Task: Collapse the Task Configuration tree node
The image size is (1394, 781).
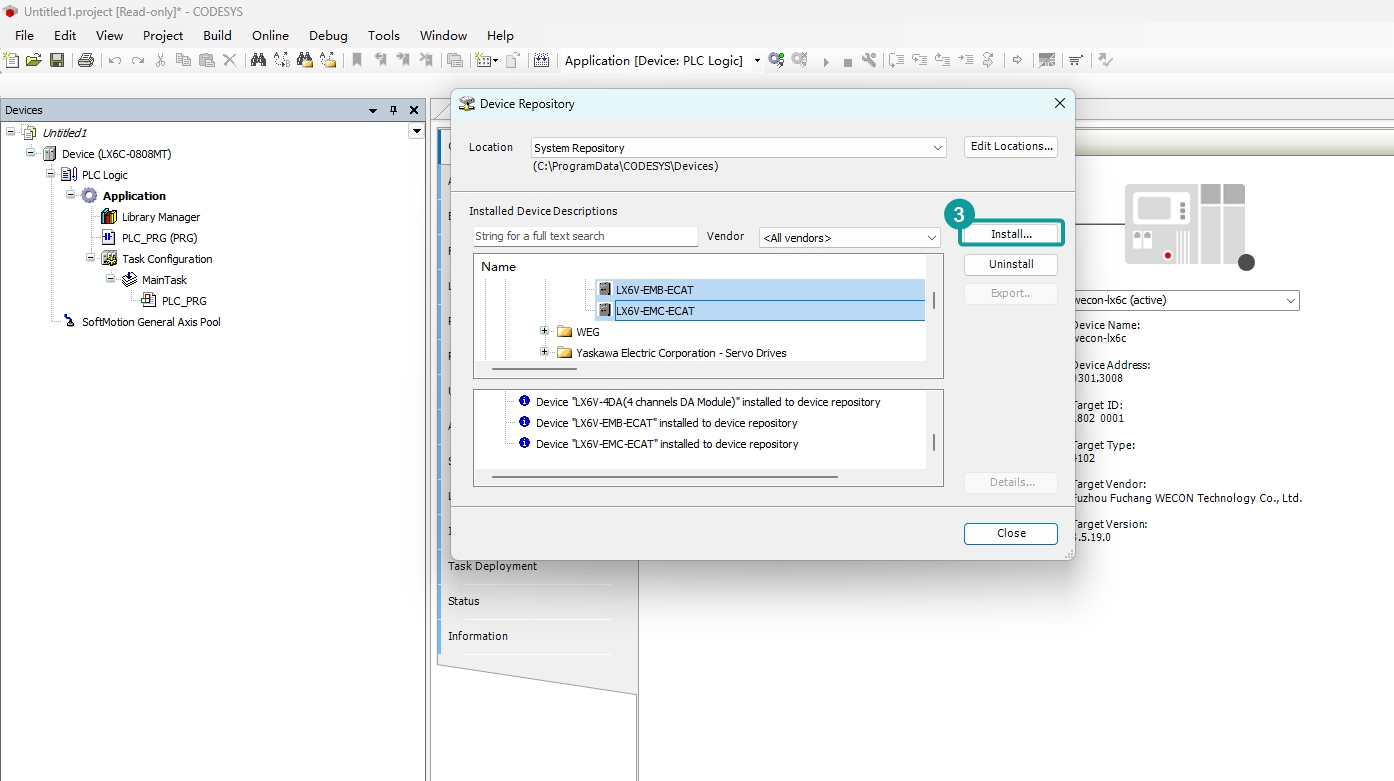Action: pyautogui.click(x=91, y=258)
